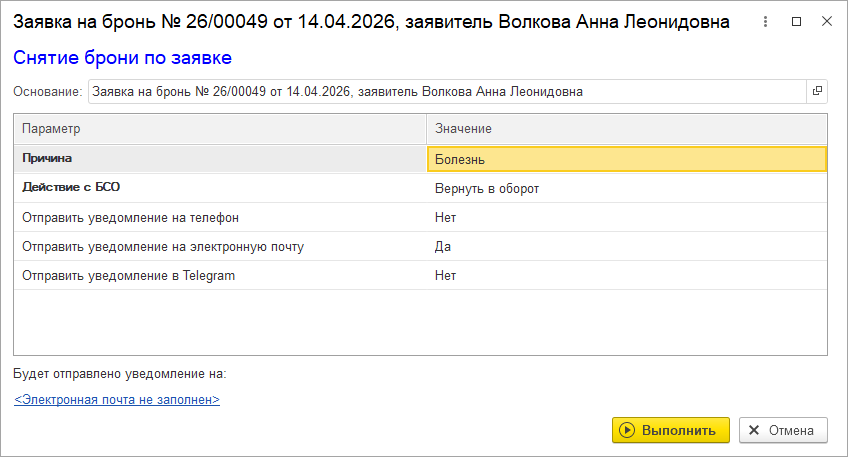Open the linked basis document icon
Viewport: 848px width, 457px height.
coord(817,91)
